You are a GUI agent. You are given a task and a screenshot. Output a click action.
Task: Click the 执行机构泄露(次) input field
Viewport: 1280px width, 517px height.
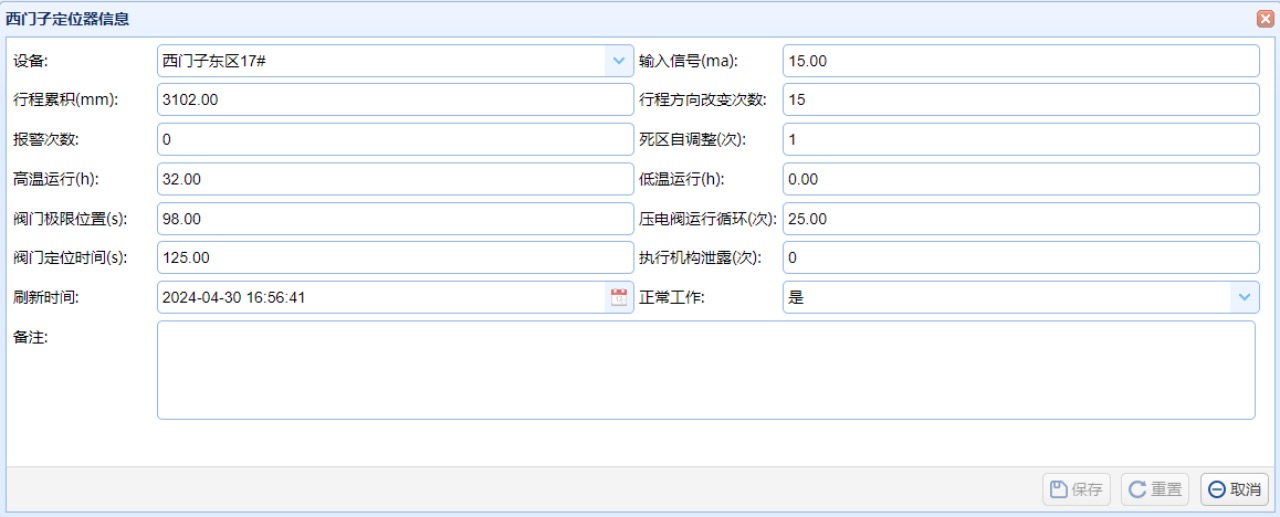(x=1020, y=258)
